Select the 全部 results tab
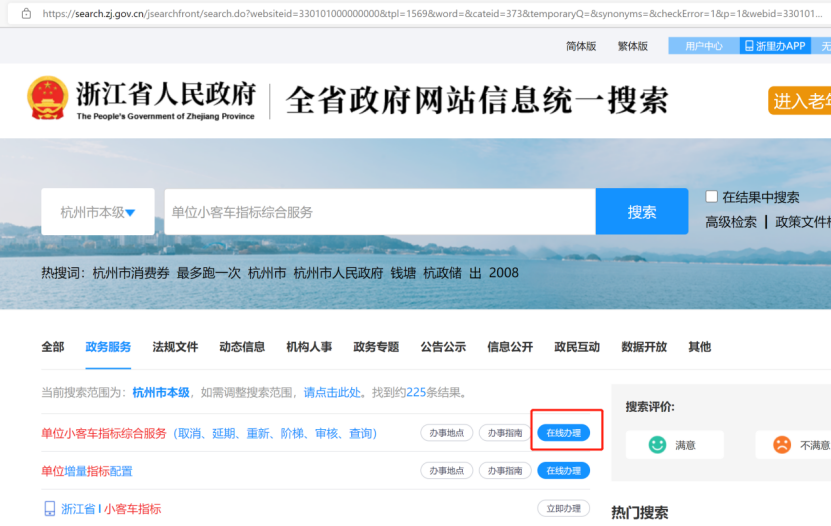The height and width of the screenshot is (526, 831). point(52,347)
